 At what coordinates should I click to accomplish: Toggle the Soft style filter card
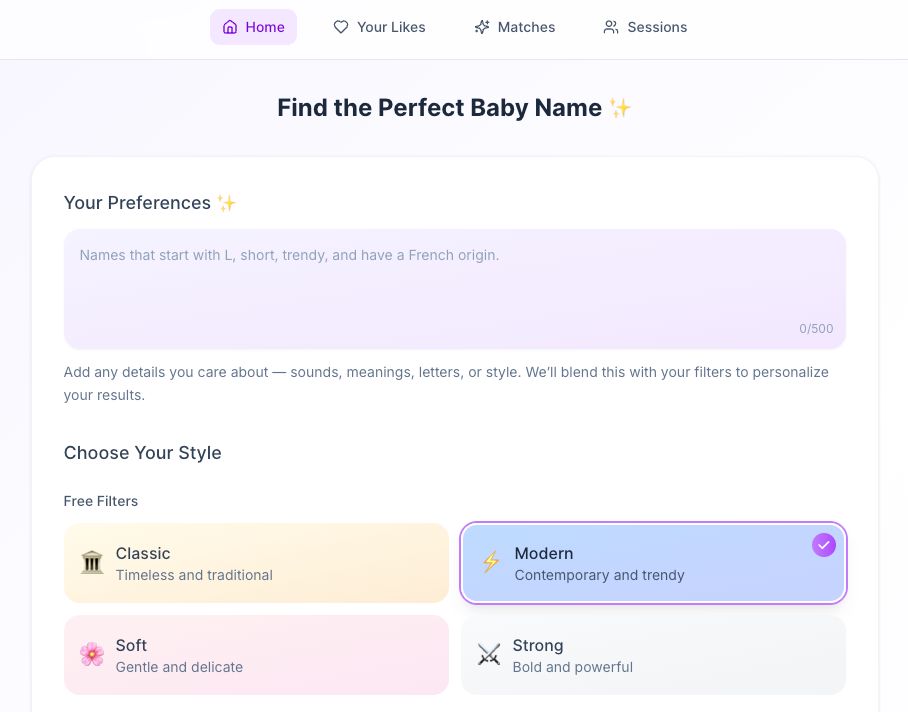point(256,655)
